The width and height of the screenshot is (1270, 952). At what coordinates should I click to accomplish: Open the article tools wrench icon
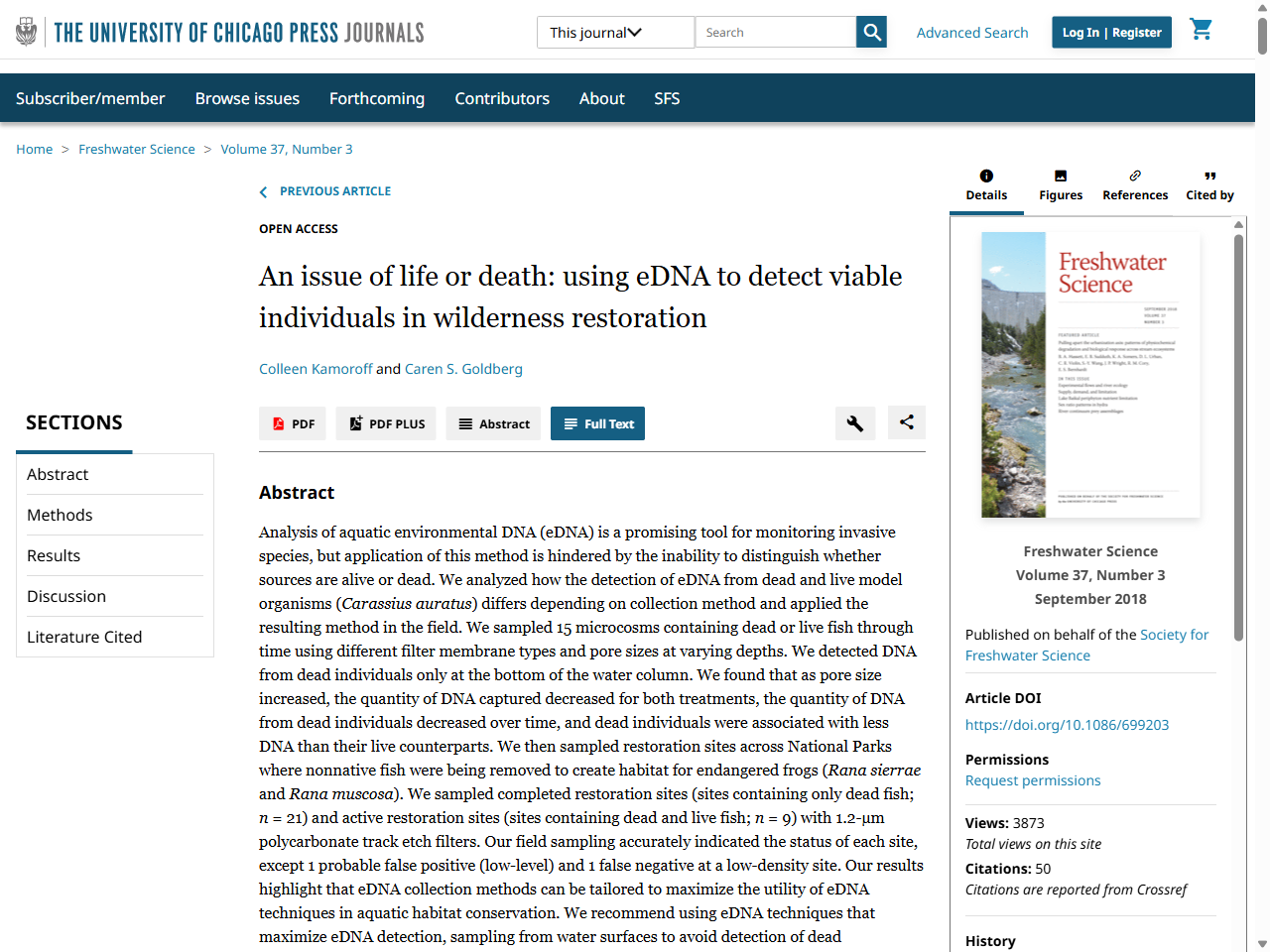855,423
